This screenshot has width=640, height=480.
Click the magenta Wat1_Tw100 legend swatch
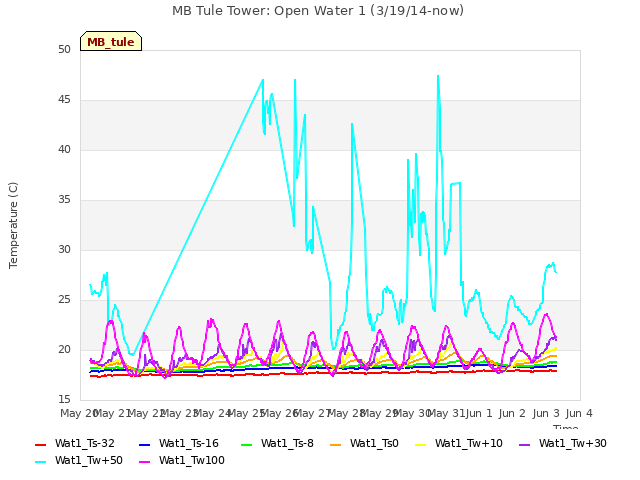click(x=144, y=462)
